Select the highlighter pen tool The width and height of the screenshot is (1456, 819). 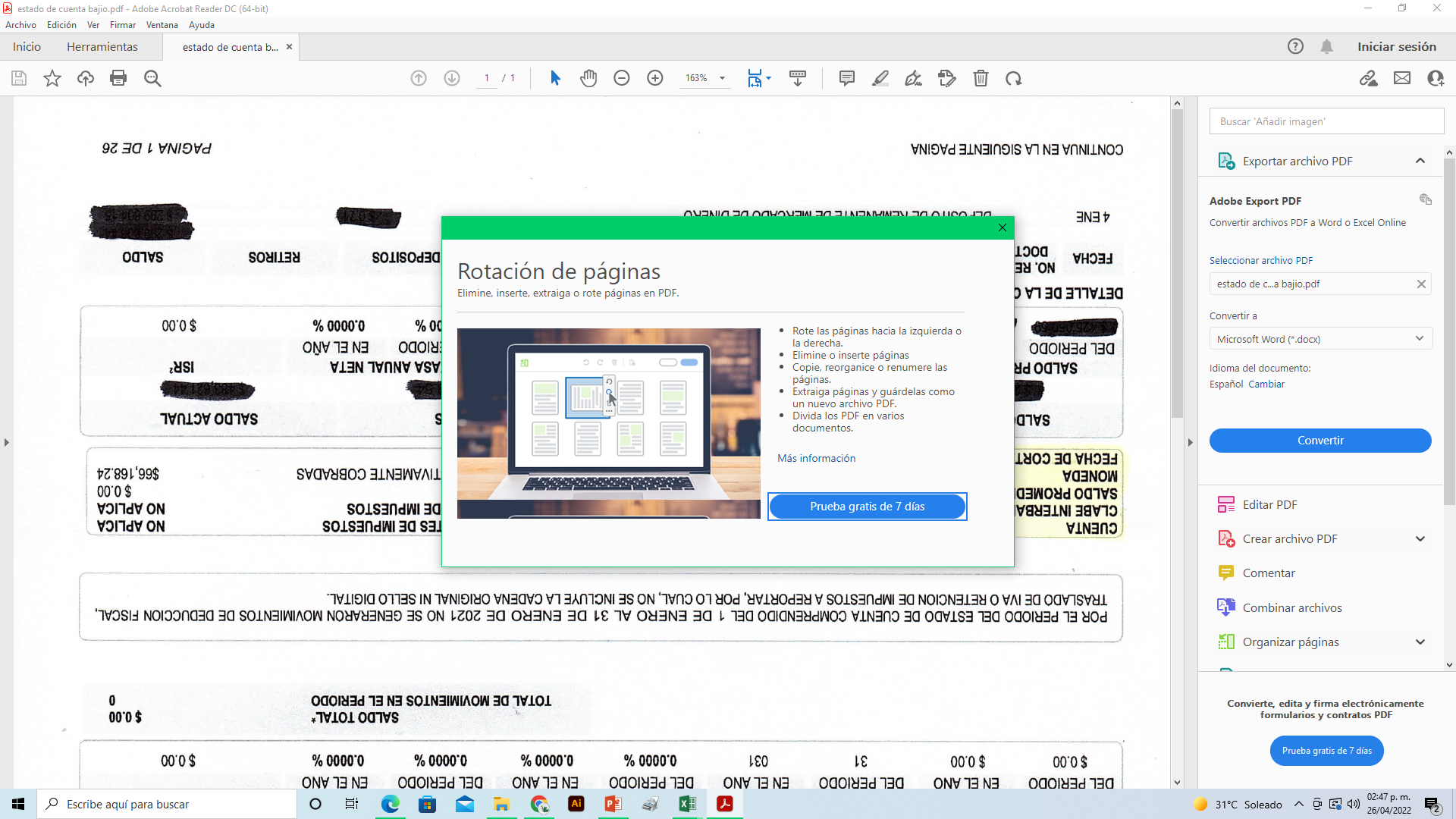pyautogui.click(x=880, y=78)
